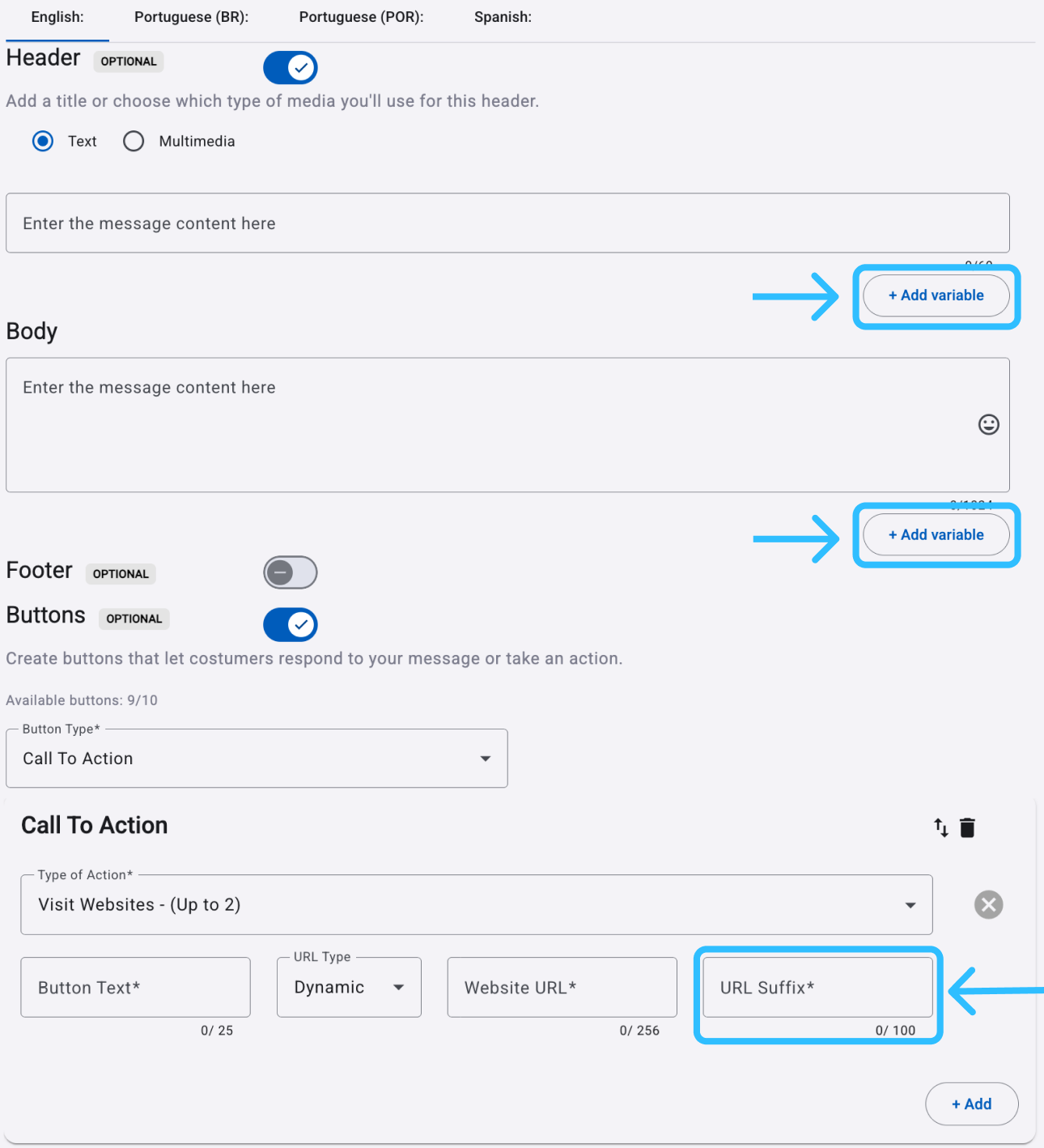Image resolution: width=1044 pixels, height=1148 pixels.
Task: Enable the Footer toggle
Action: pos(291,572)
